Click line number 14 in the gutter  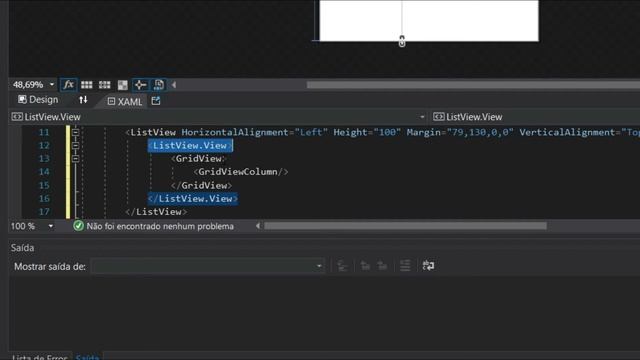tap(44, 172)
